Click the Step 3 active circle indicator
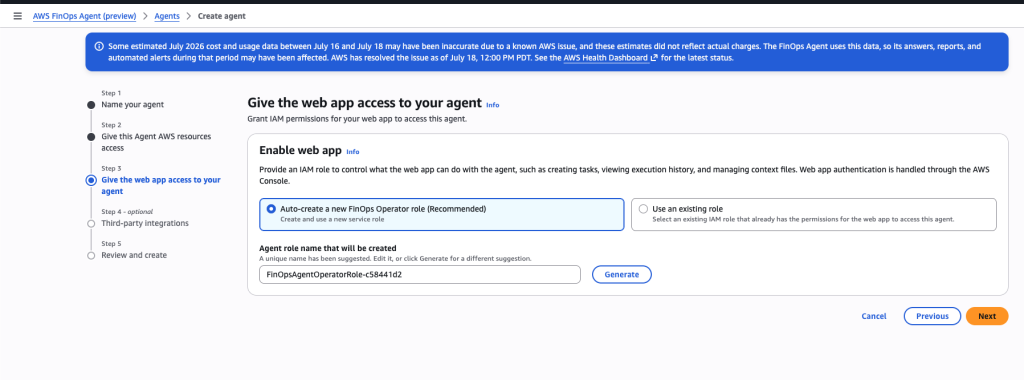Image resolution: width=1024 pixels, height=380 pixels. [91, 180]
